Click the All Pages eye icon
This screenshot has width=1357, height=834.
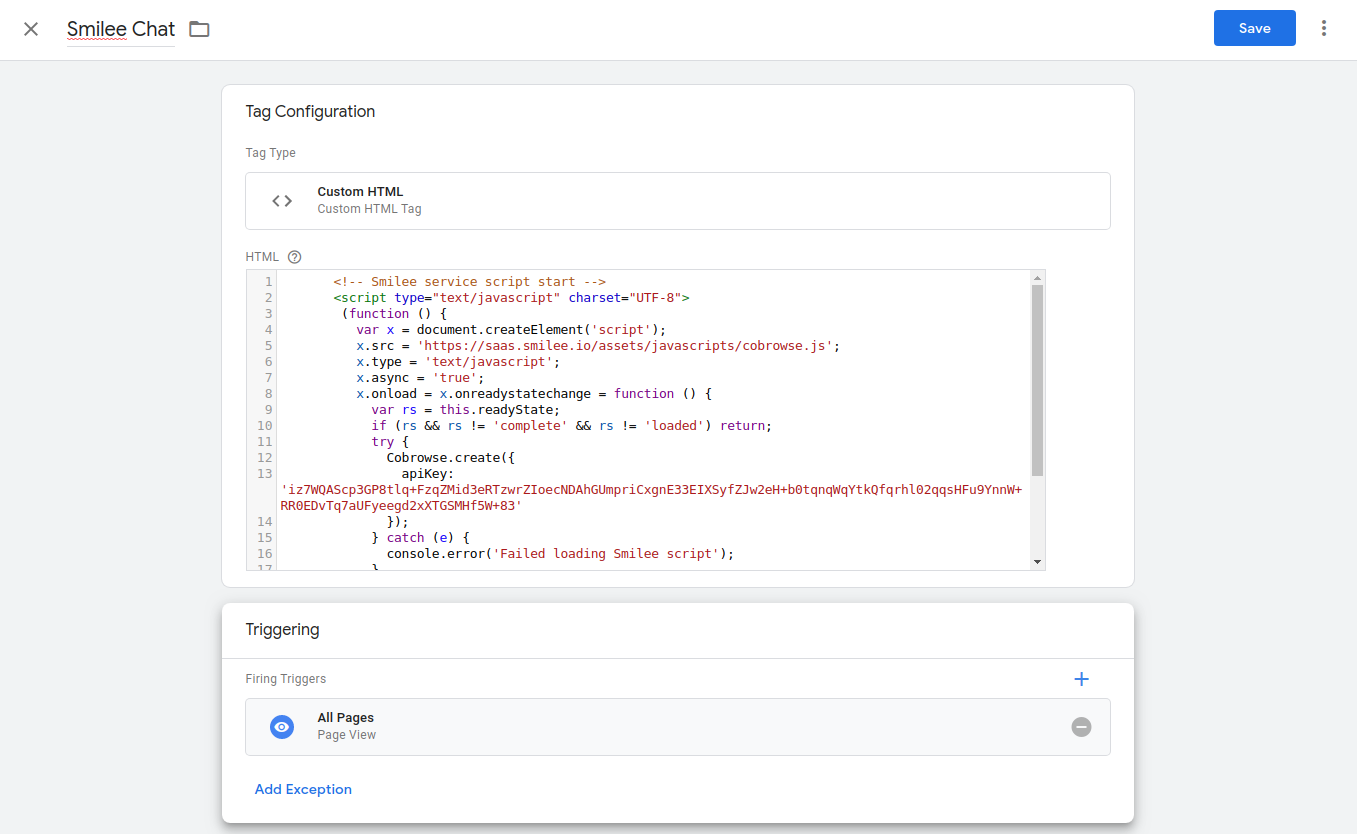pyautogui.click(x=282, y=727)
